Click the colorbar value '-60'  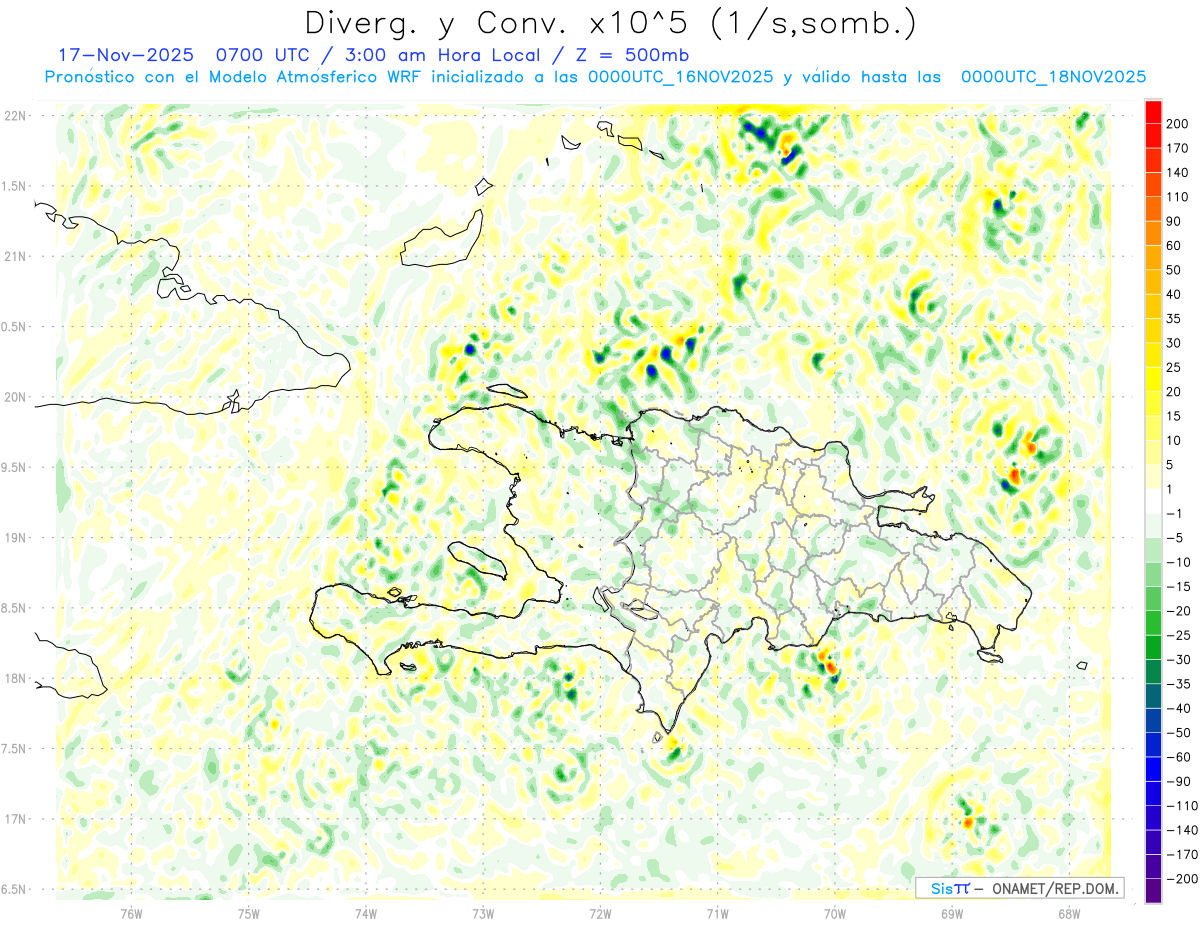click(x=1180, y=757)
